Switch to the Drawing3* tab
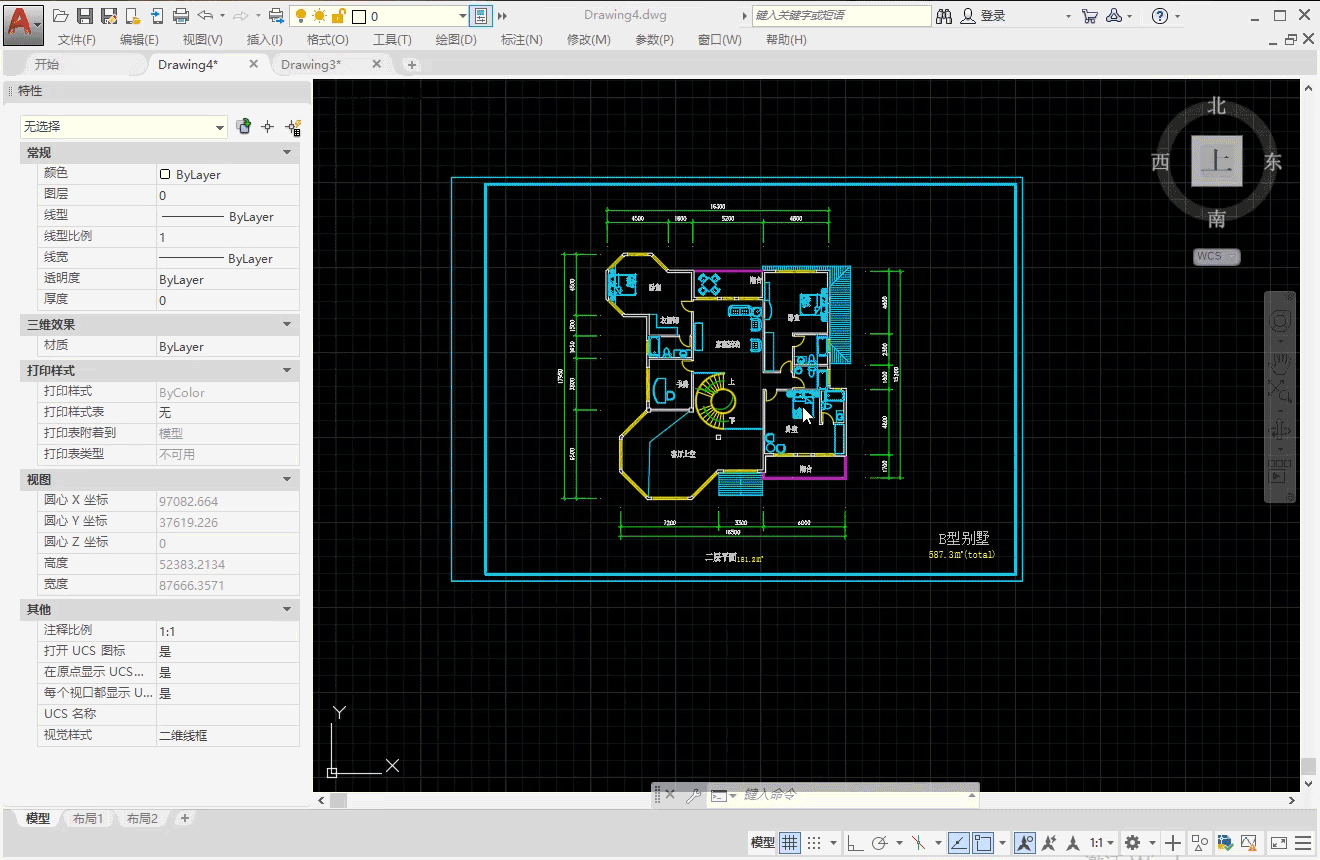Image resolution: width=1320 pixels, height=860 pixels. click(311, 64)
